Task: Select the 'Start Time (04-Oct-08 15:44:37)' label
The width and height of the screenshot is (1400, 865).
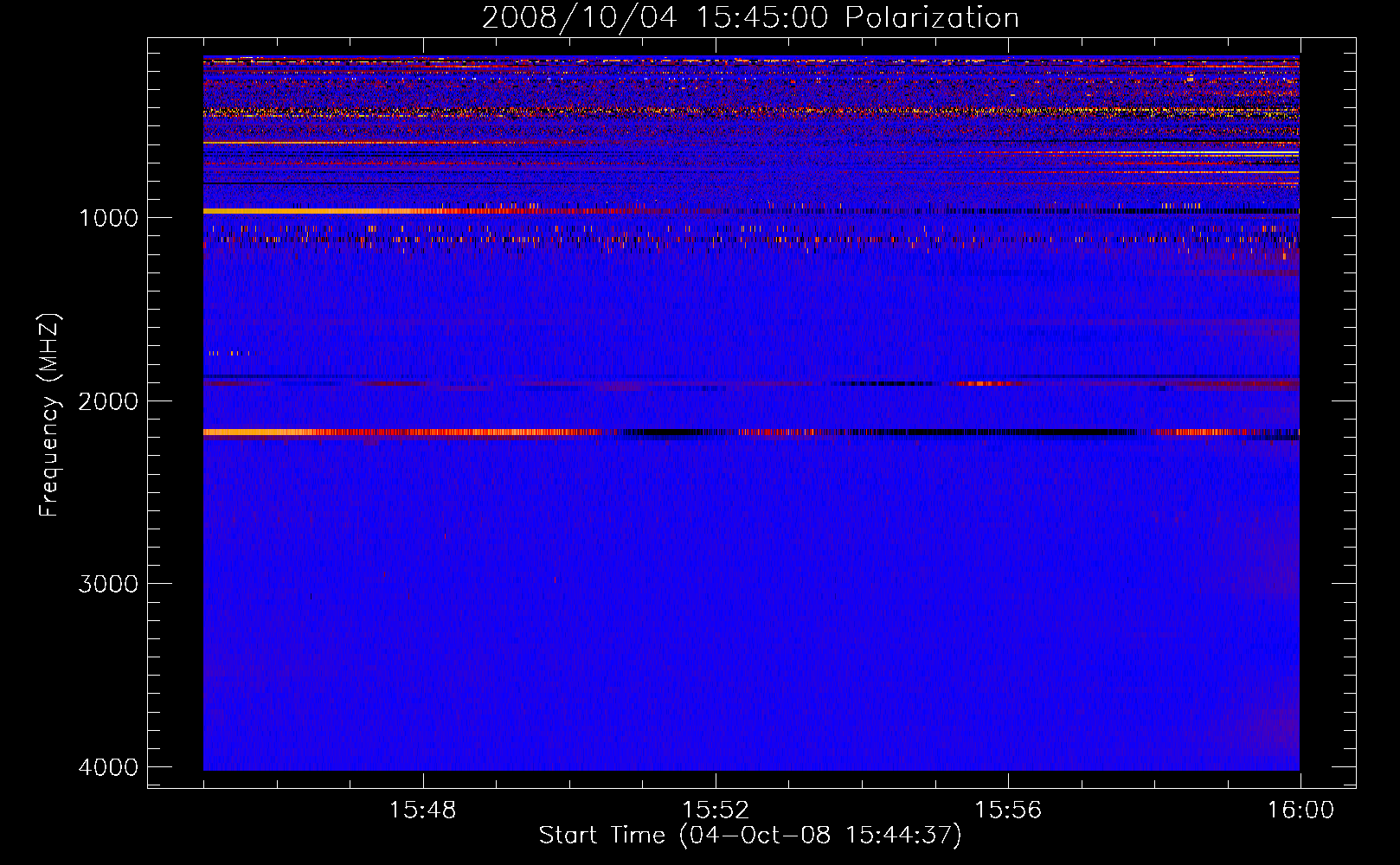Action: [x=750, y=836]
